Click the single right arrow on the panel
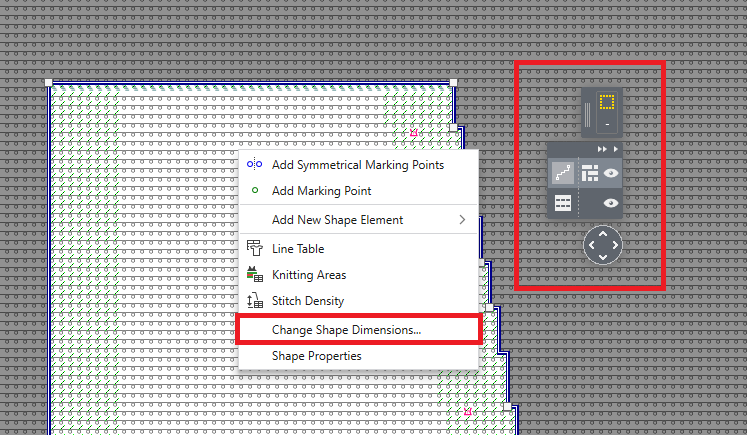747x435 pixels. pyautogui.click(x=616, y=148)
